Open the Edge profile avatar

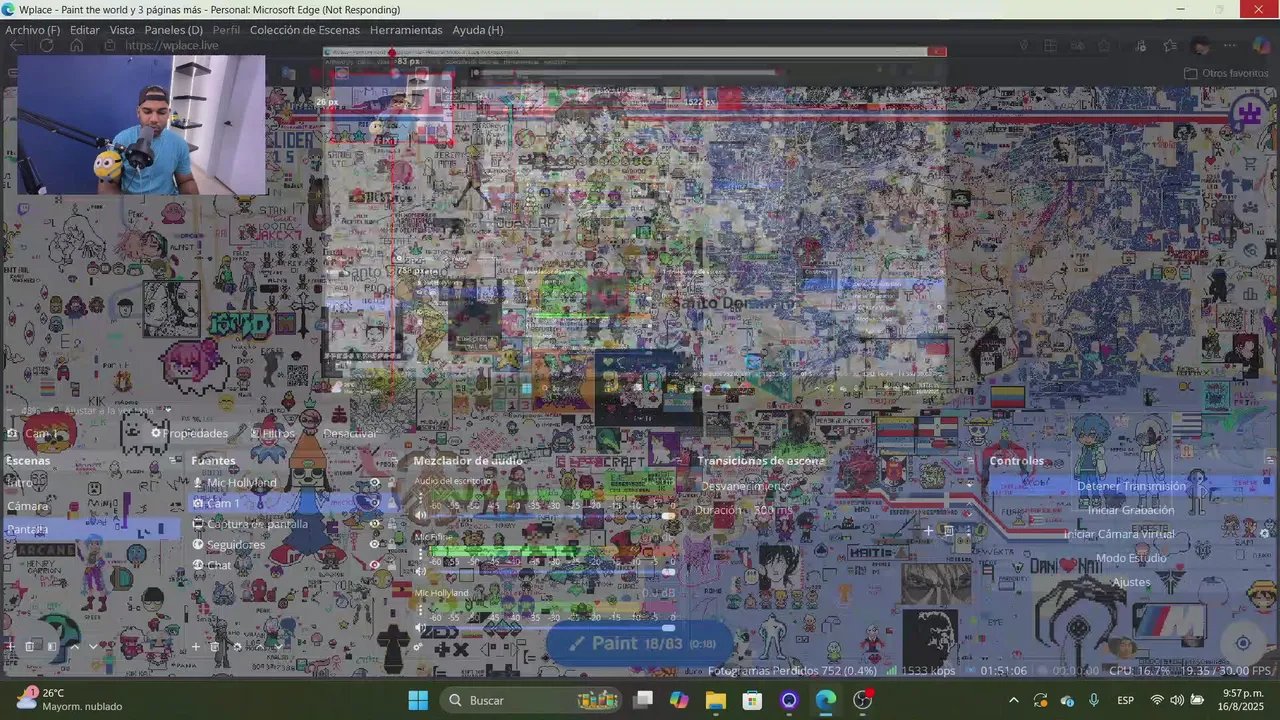click(x=1200, y=46)
